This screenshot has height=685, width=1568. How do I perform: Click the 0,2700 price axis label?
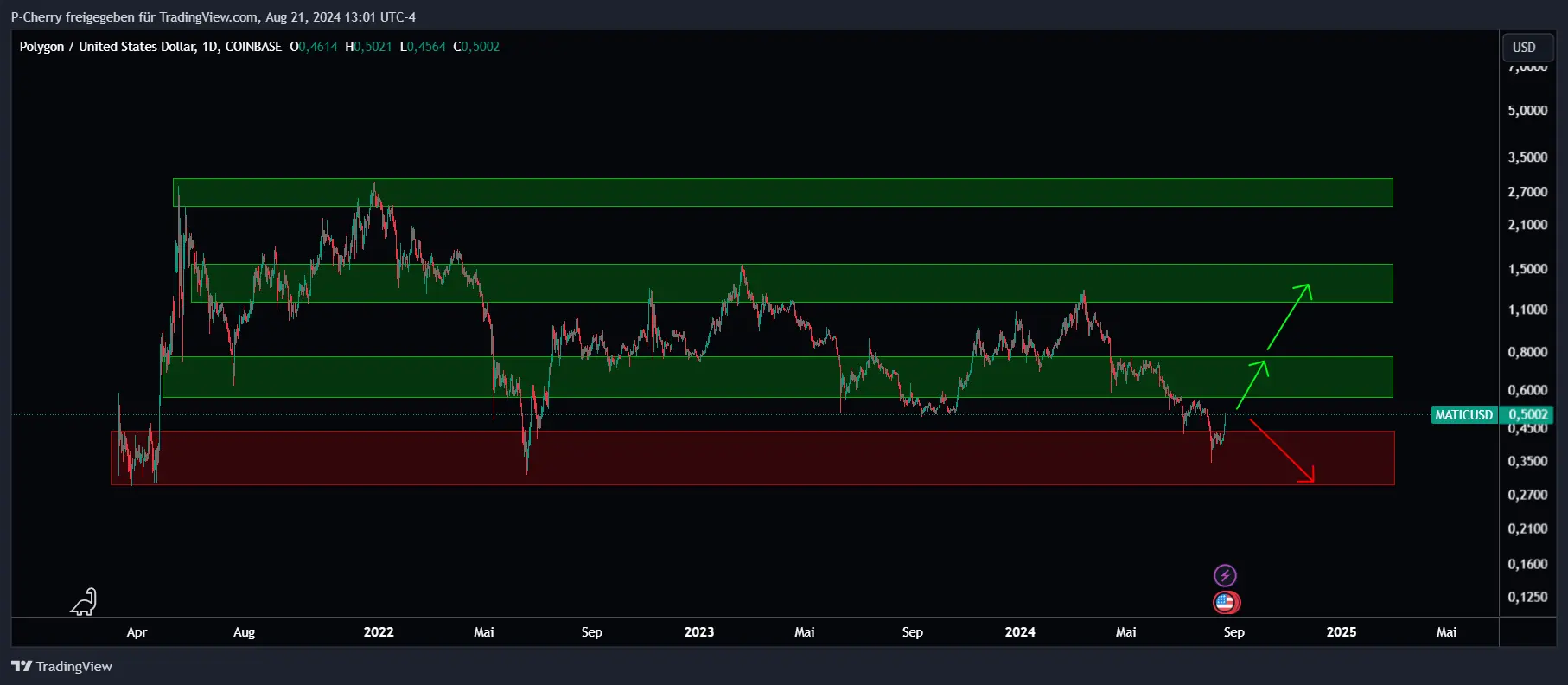click(1527, 495)
